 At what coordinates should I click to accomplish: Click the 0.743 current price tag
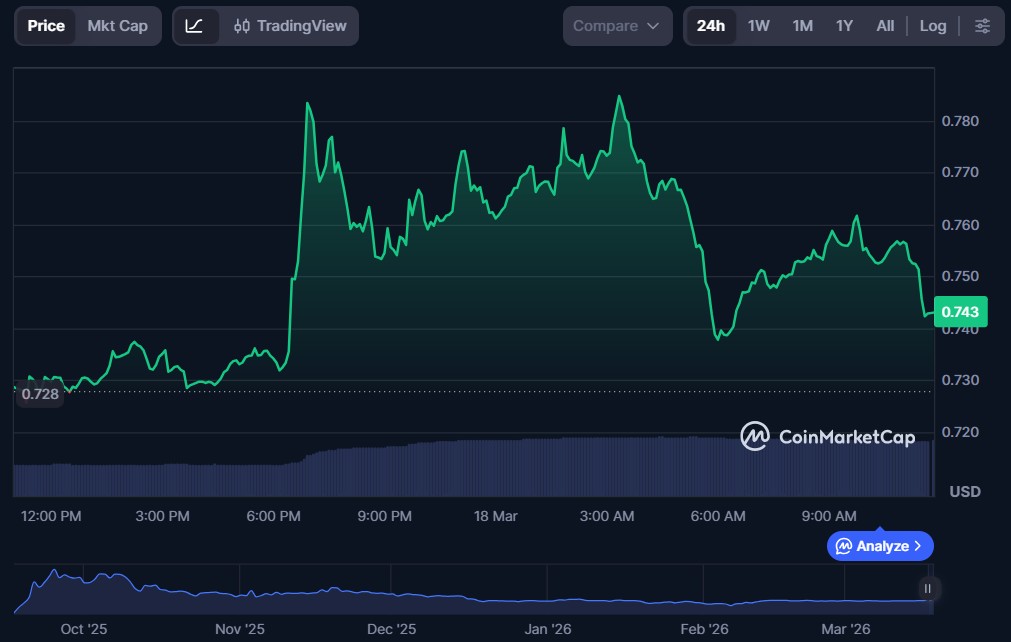coord(960,311)
